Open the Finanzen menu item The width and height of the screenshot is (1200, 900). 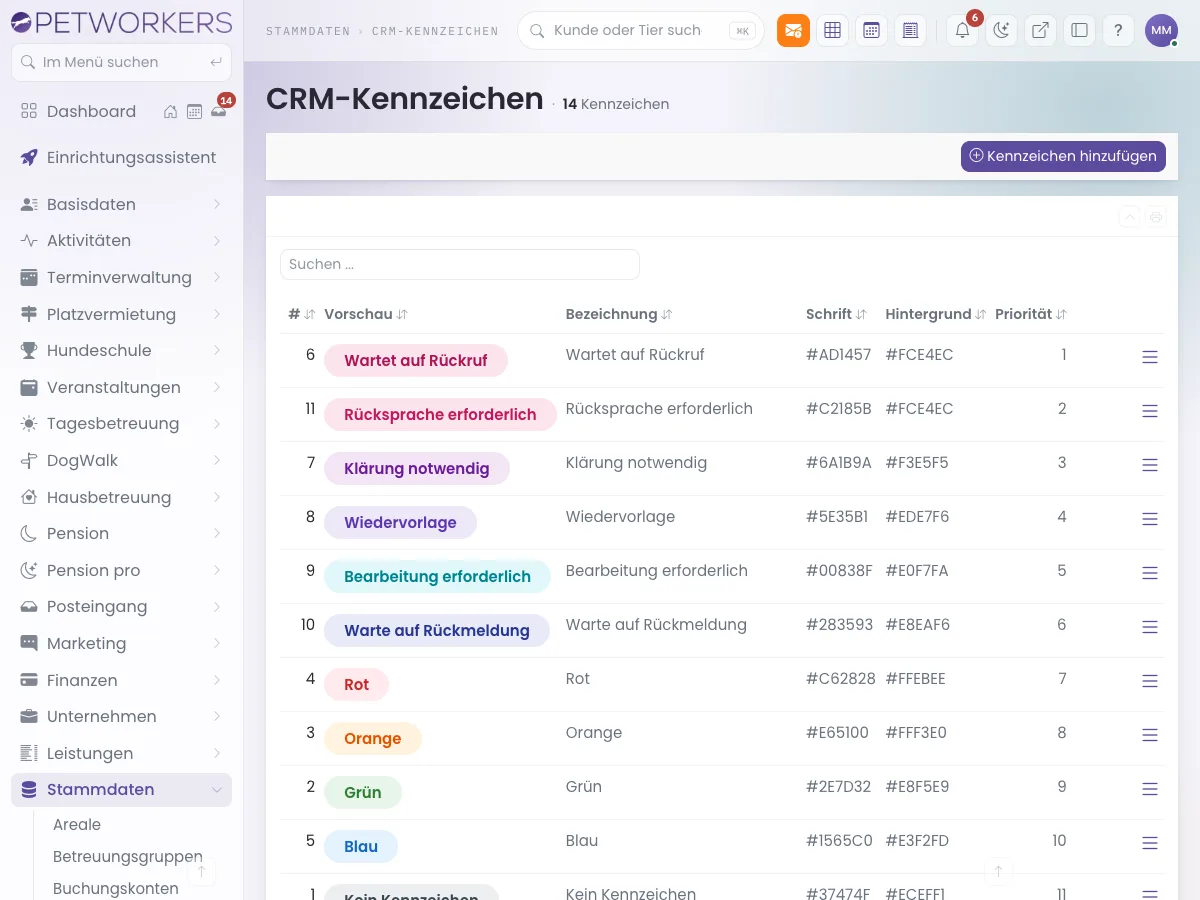pos(121,680)
